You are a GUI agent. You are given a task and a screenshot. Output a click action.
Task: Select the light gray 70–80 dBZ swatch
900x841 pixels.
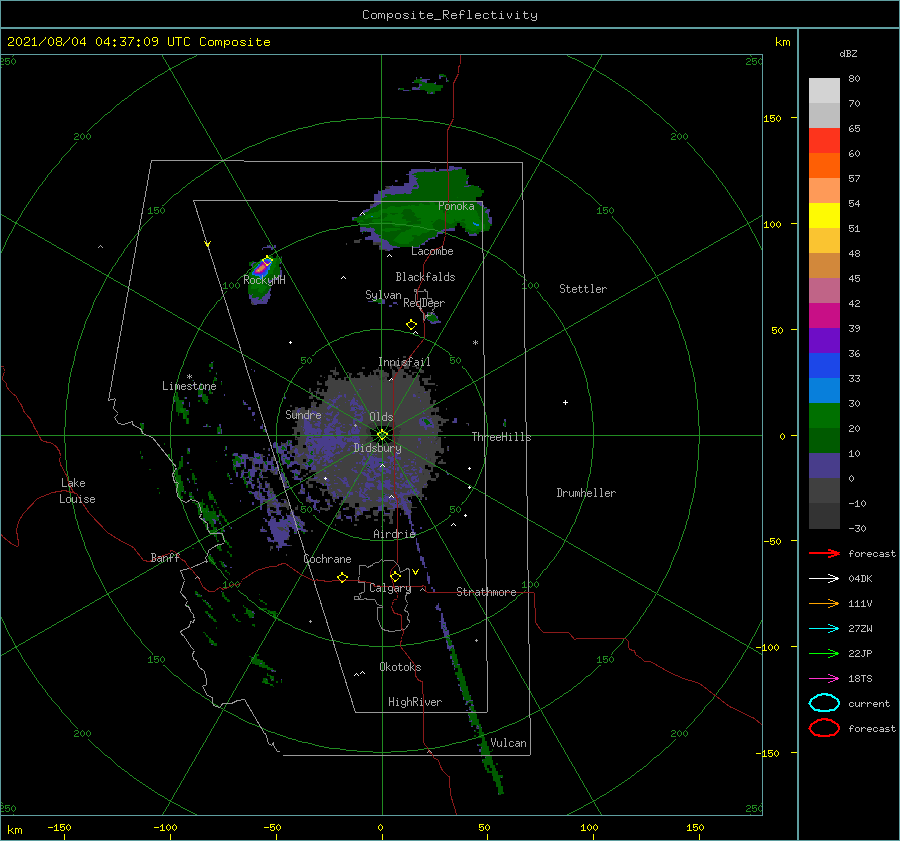point(824,91)
